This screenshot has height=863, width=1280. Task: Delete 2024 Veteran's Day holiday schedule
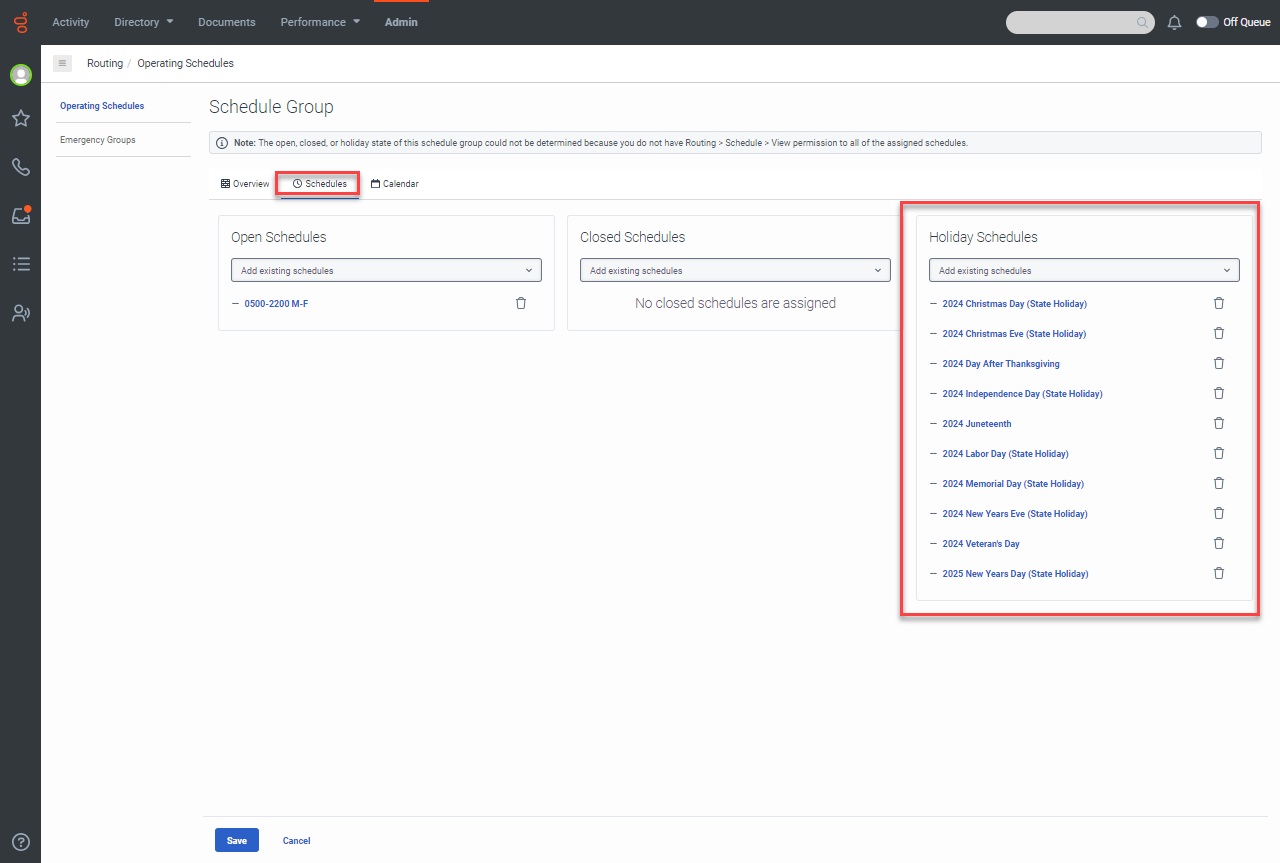[1218, 543]
